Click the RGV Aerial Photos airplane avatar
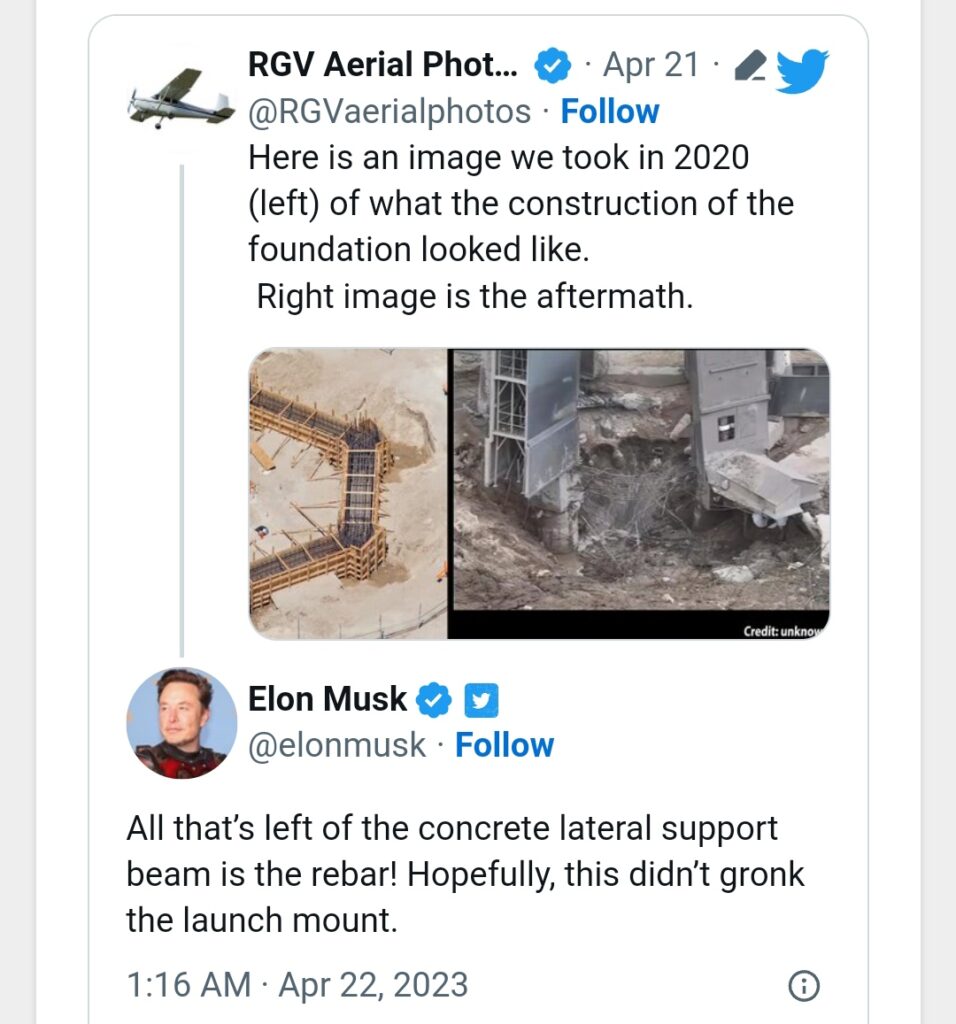956x1024 pixels. (x=180, y=97)
